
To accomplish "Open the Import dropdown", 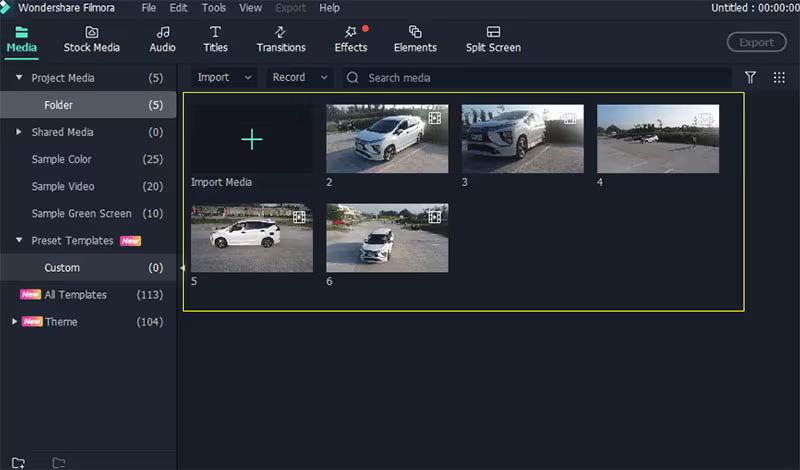I will (x=224, y=78).
